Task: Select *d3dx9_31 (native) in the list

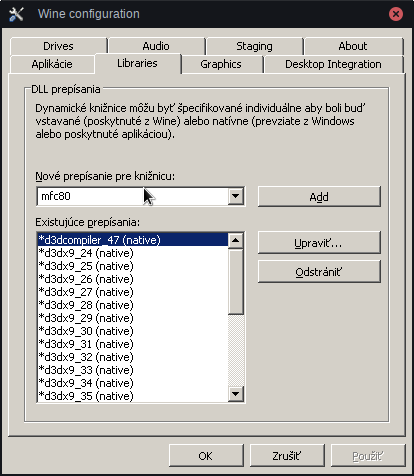Action: pyautogui.click(x=133, y=344)
